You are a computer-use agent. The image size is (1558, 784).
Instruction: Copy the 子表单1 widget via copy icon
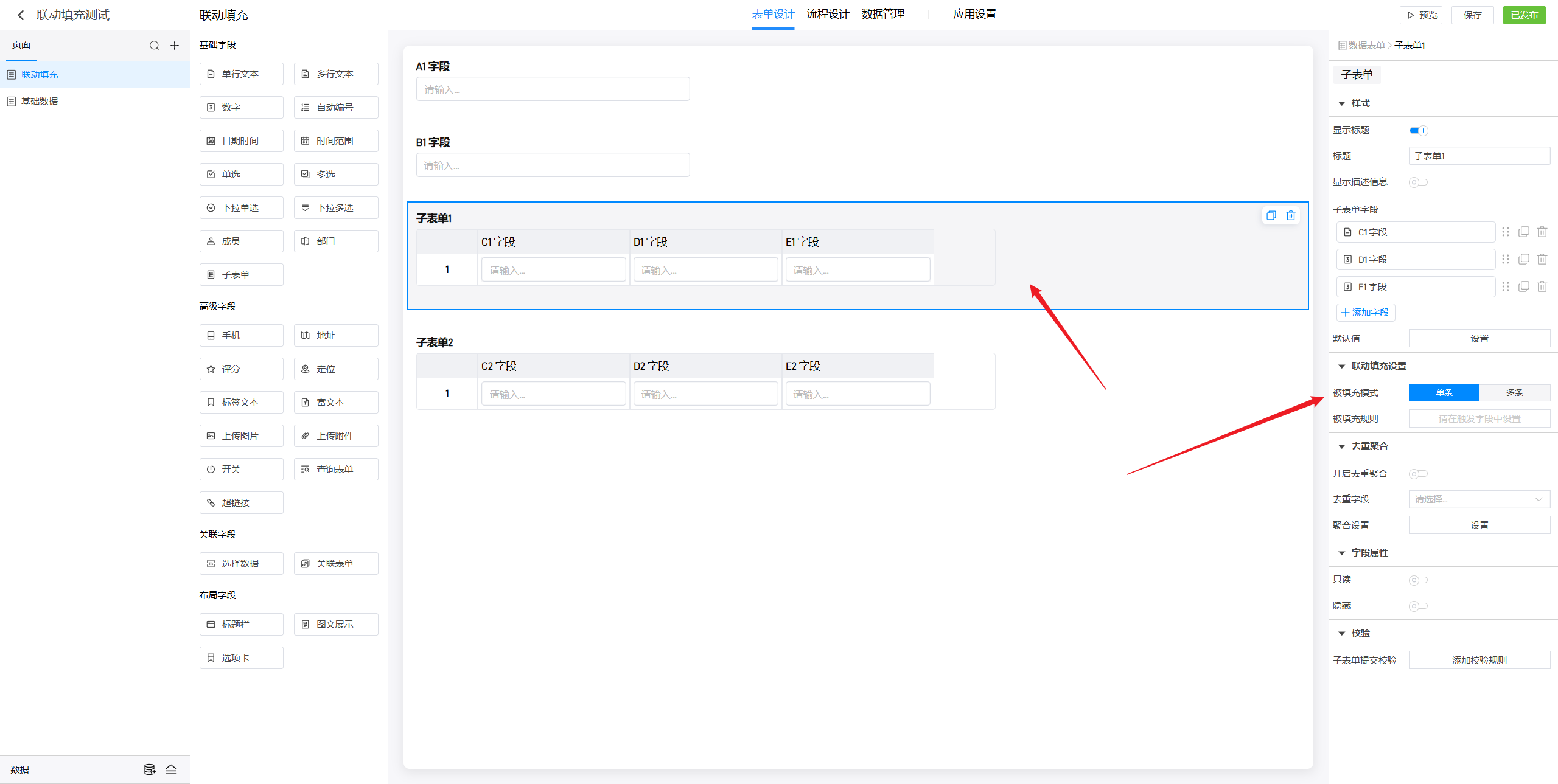click(1271, 215)
